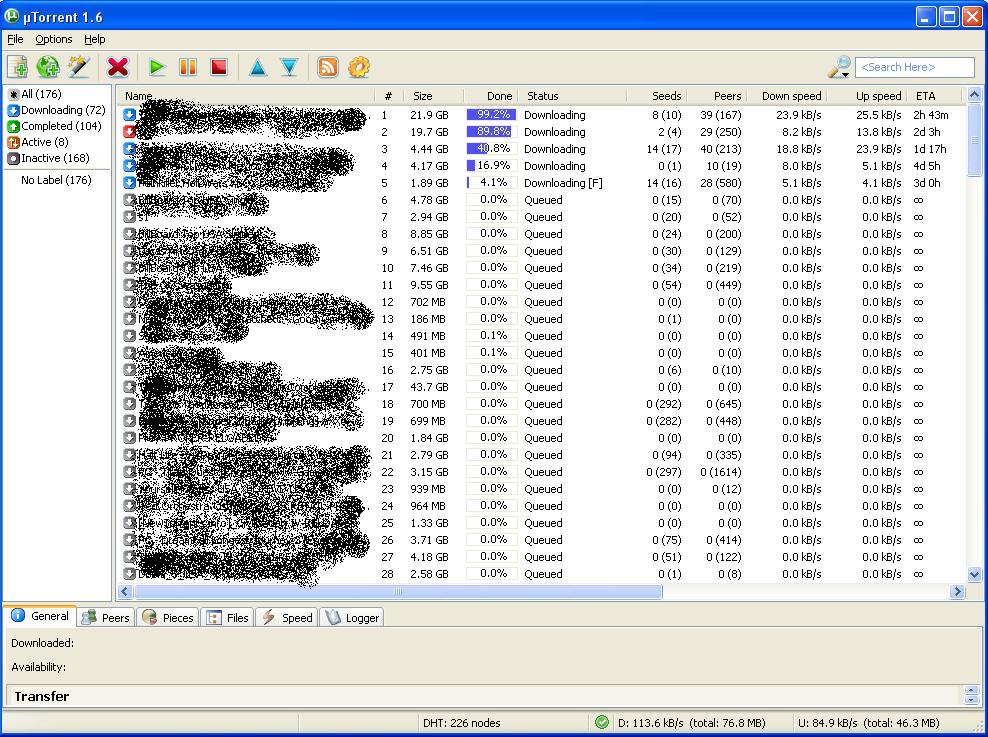Sort by Peers column header

(716, 96)
